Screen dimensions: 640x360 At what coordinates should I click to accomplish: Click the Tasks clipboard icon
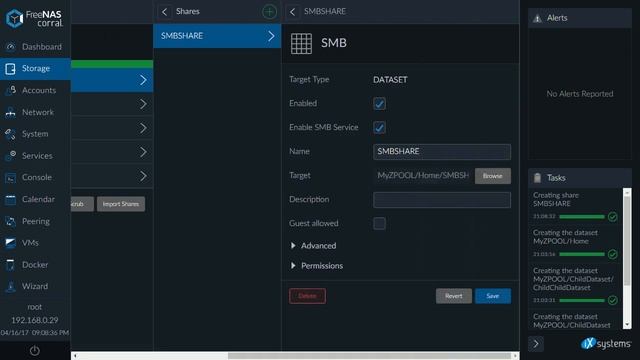(x=538, y=178)
